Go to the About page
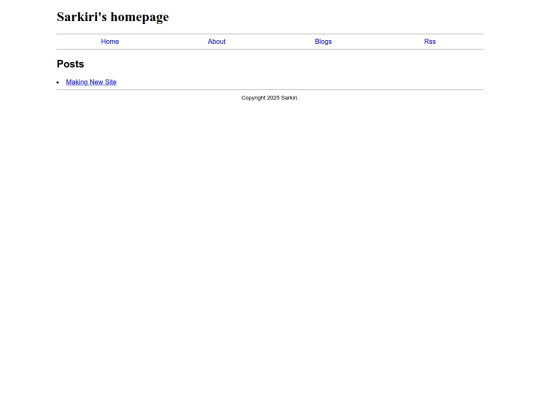The width and height of the screenshot is (540, 405). (x=217, y=42)
